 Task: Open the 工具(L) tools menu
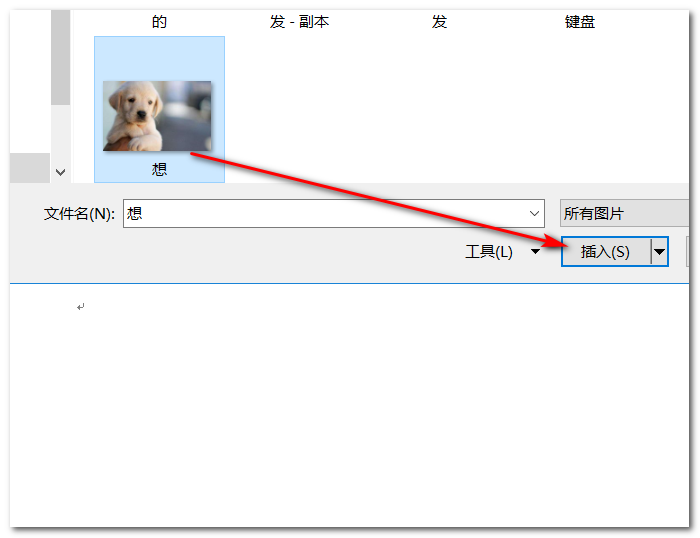click(502, 252)
